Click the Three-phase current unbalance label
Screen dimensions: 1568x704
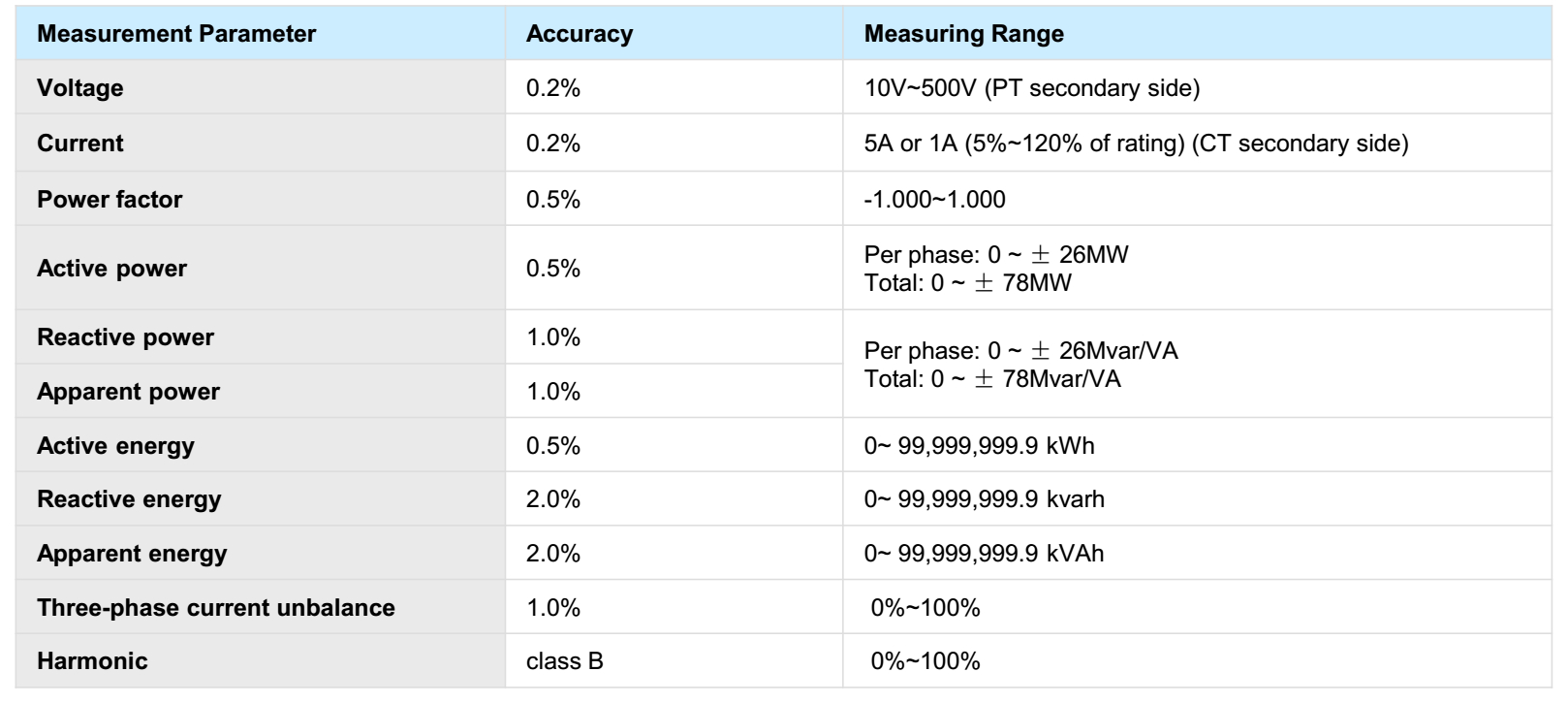click(216, 608)
